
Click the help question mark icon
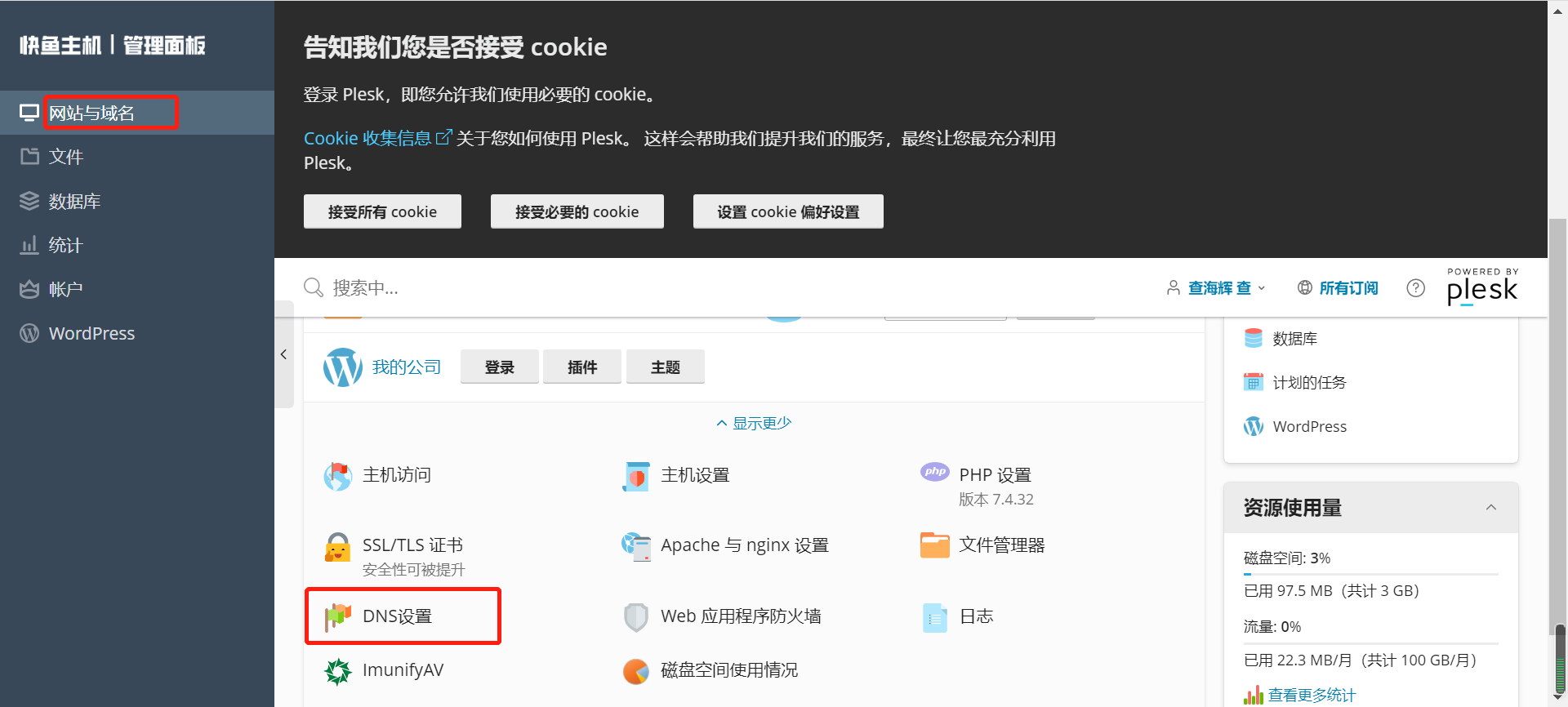(1415, 288)
